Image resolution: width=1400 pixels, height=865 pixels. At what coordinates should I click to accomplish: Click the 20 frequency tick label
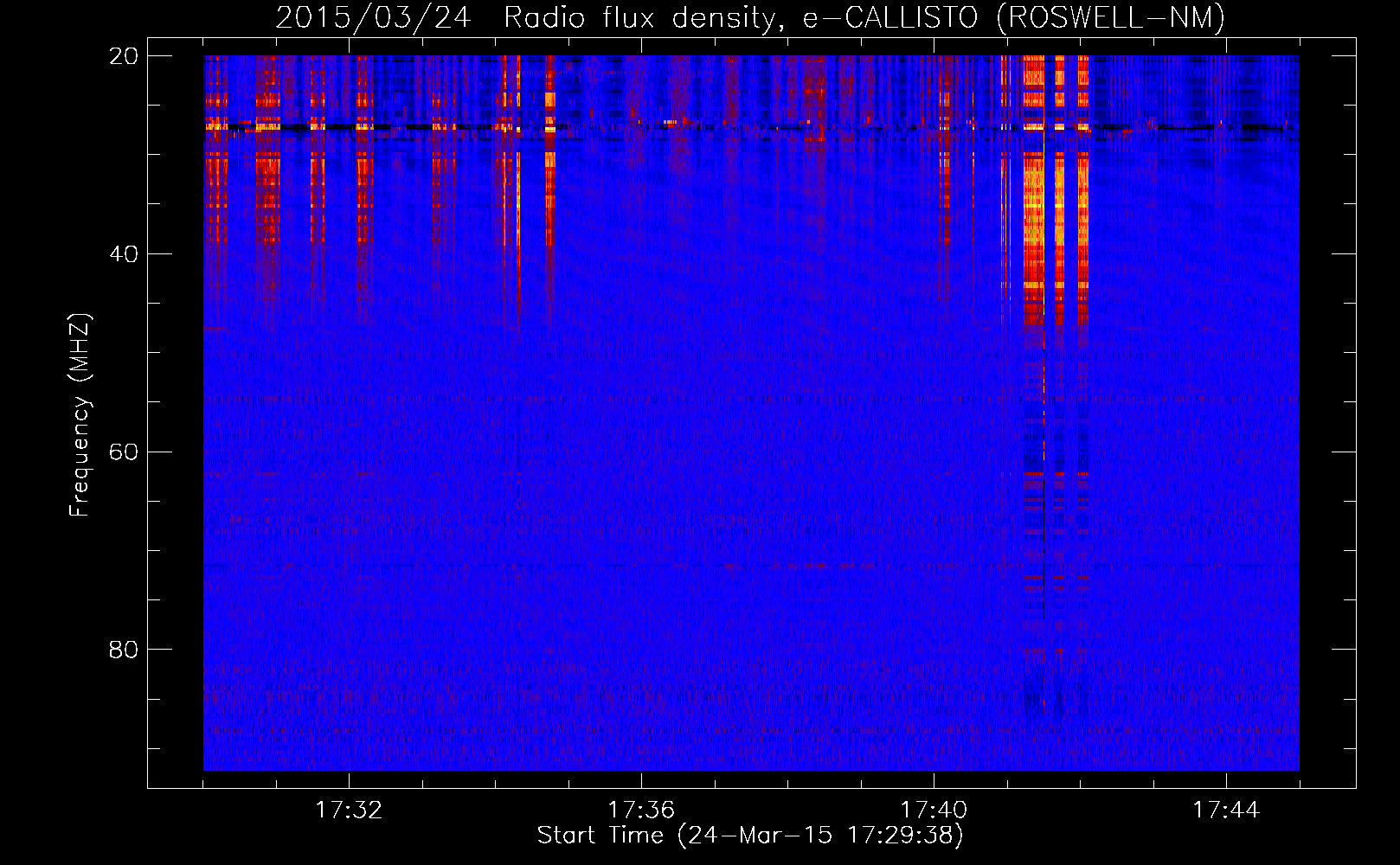[124, 56]
